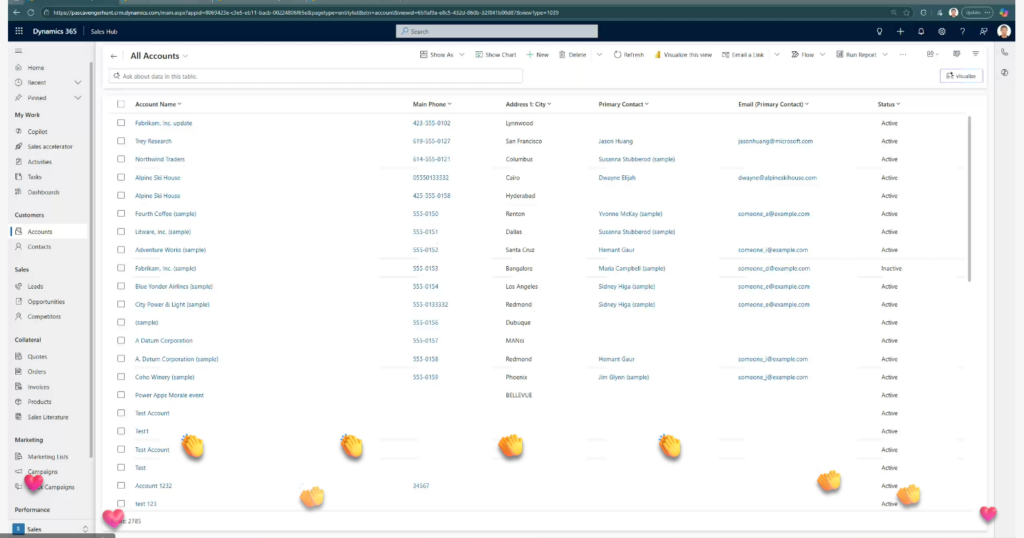Screen dimensions: 1024x538
Task: Open the notifications bell icon
Action: tap(921, 31)
